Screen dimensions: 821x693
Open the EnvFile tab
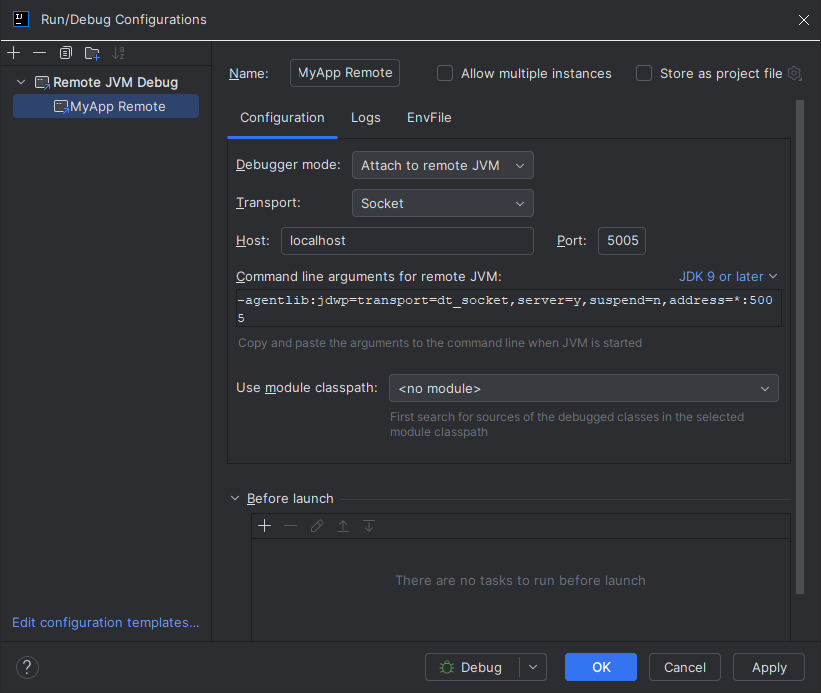pos(428,117)
